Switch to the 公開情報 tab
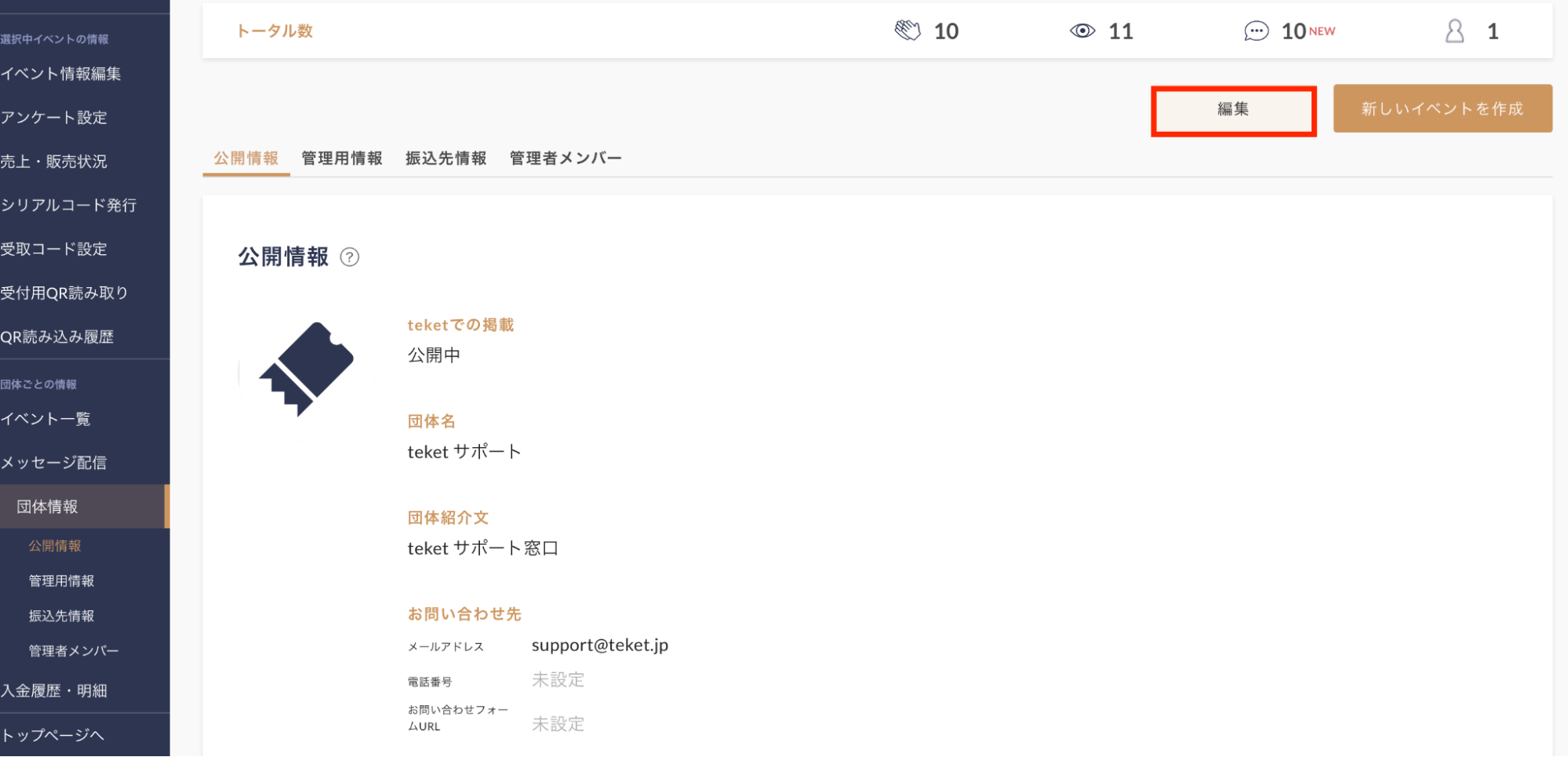 246,158
